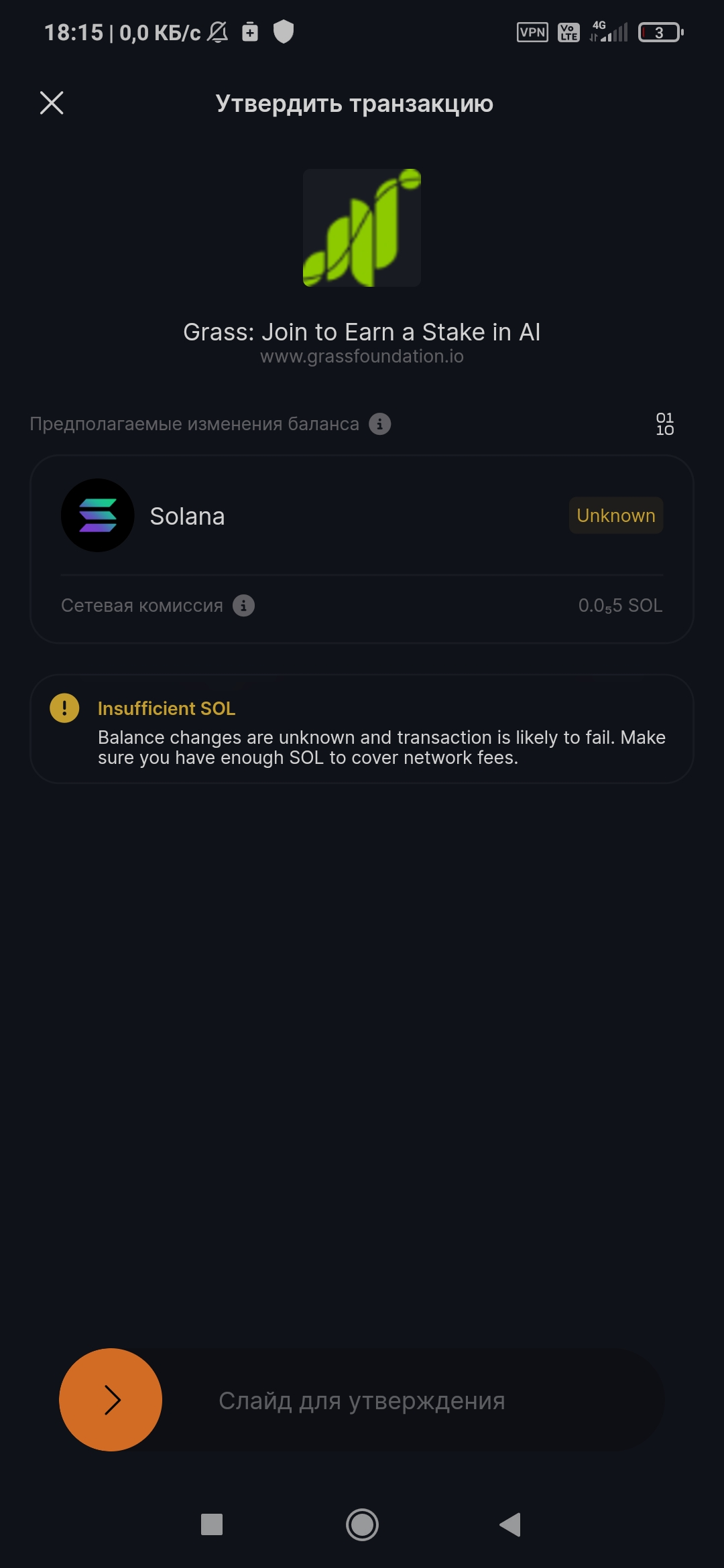Tap the Grass: Join to Earn title
724x1568 pixels.
click(x=362, y=332)
